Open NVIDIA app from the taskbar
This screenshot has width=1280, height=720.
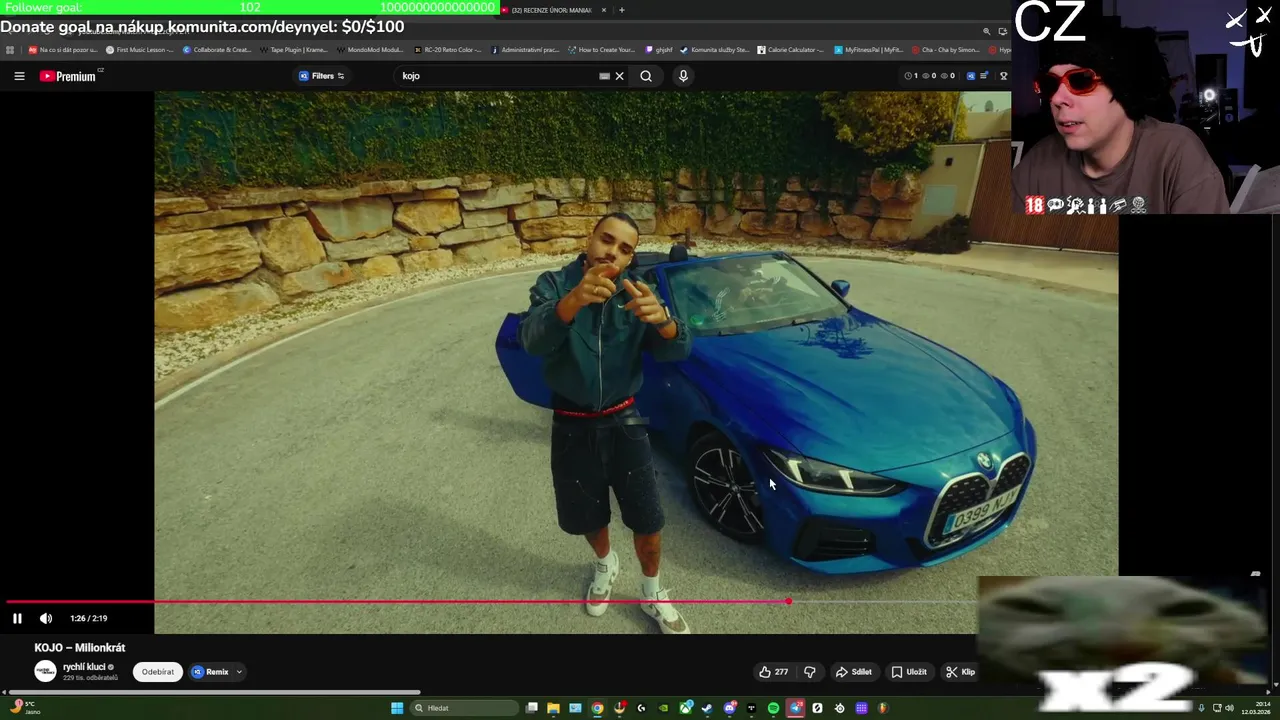(x=663, y=708)
